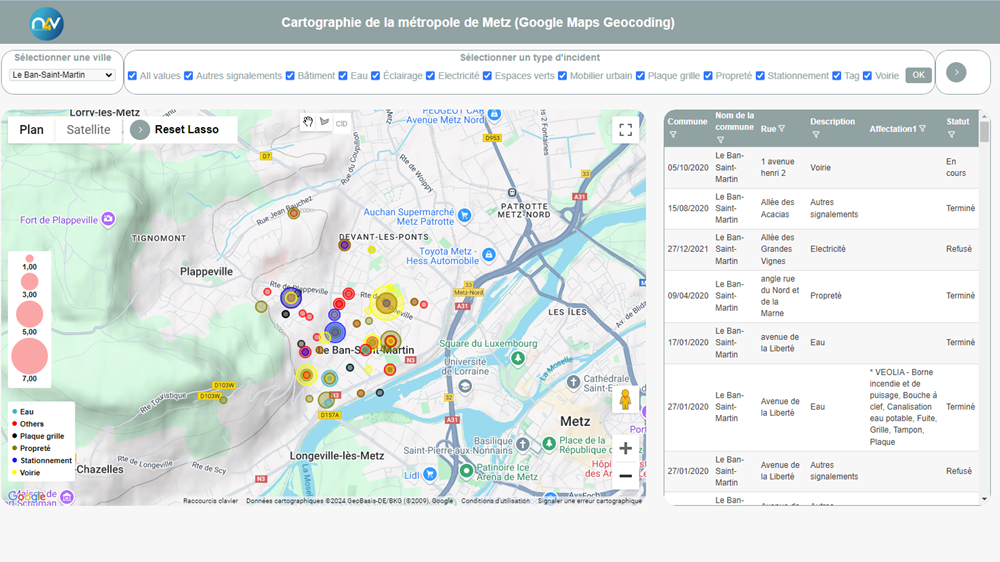Zoom in on the map
Viewport: 1000px width, 562px height.
[x=625, y=448]
